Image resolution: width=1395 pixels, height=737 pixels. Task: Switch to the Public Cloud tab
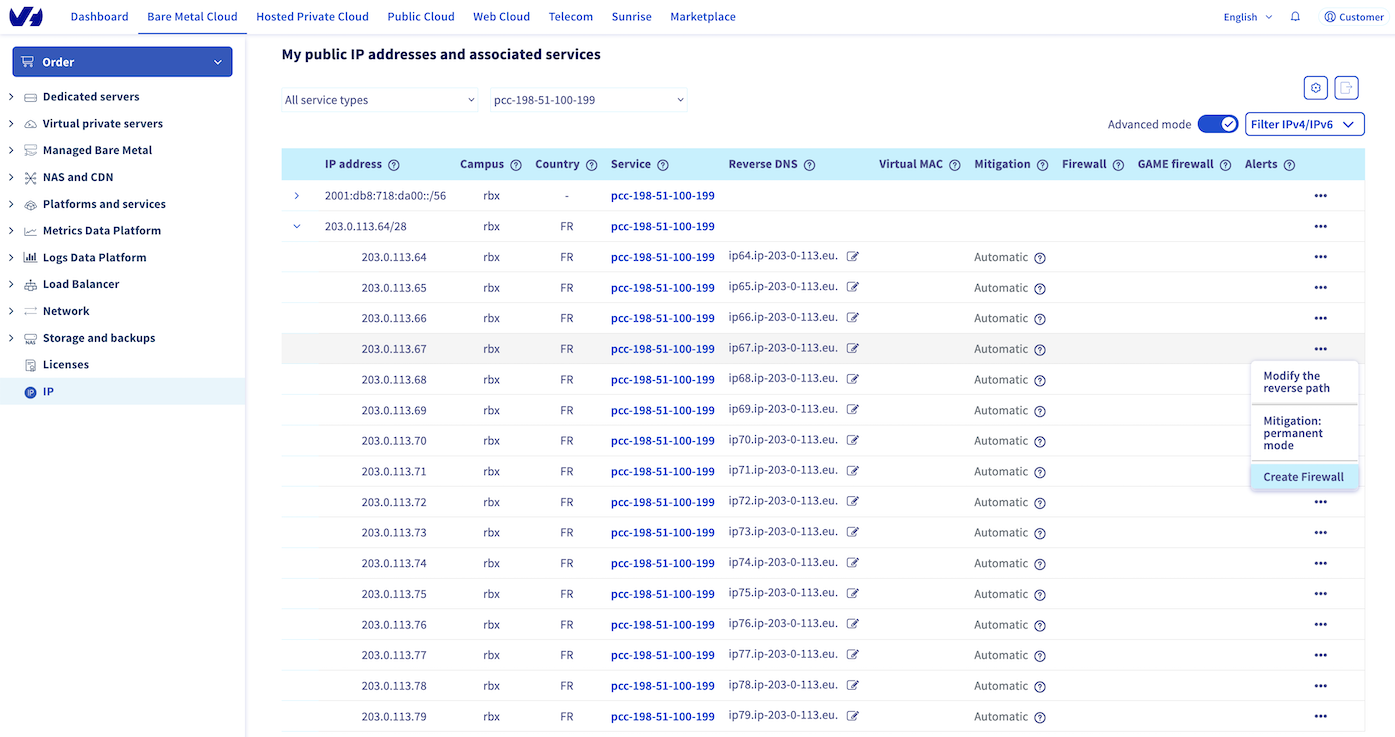tap(420, 17)
